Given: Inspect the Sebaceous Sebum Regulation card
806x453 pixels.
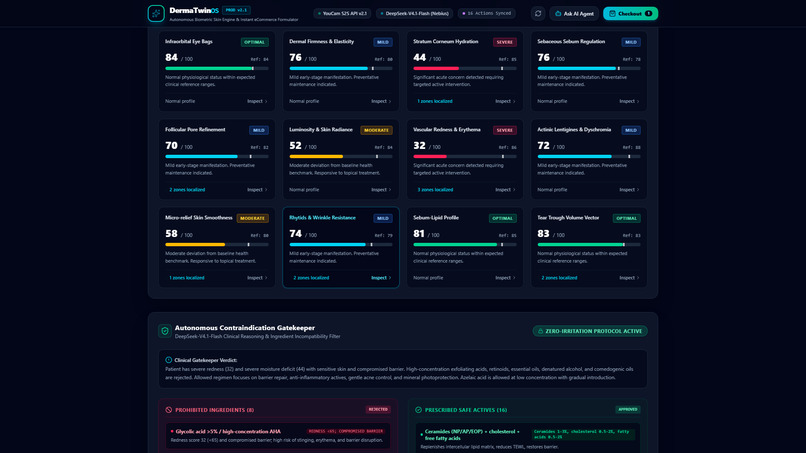Looking at the screenshot, I should coord(629,101).
